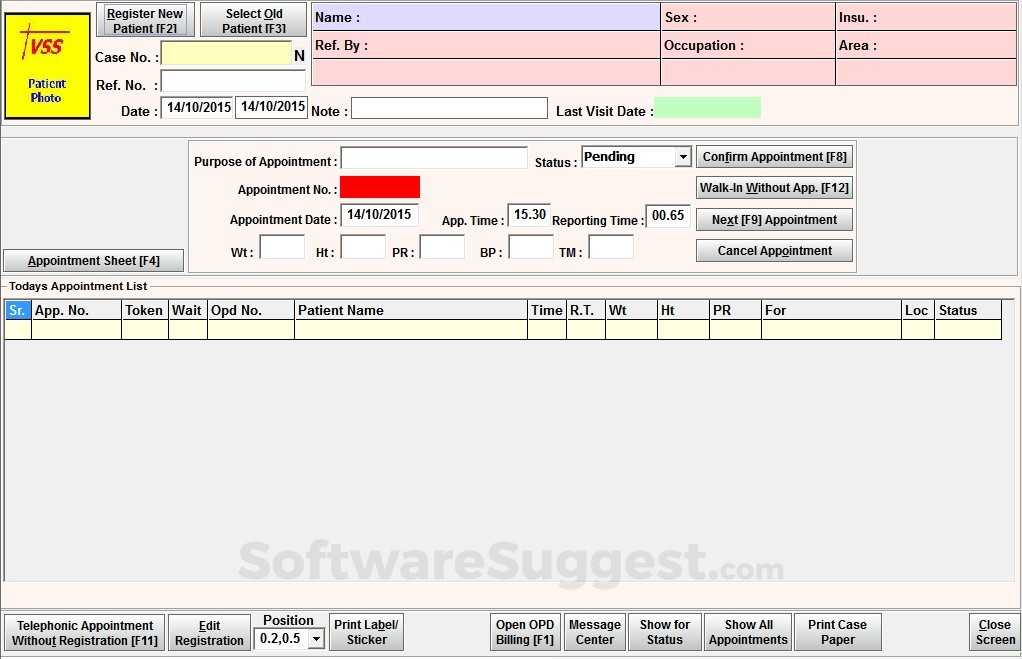Viewport: 1022px width, 659px height.
Task: Cancel the current appointment
Action: pyautogui.click(x=773, y=250)
